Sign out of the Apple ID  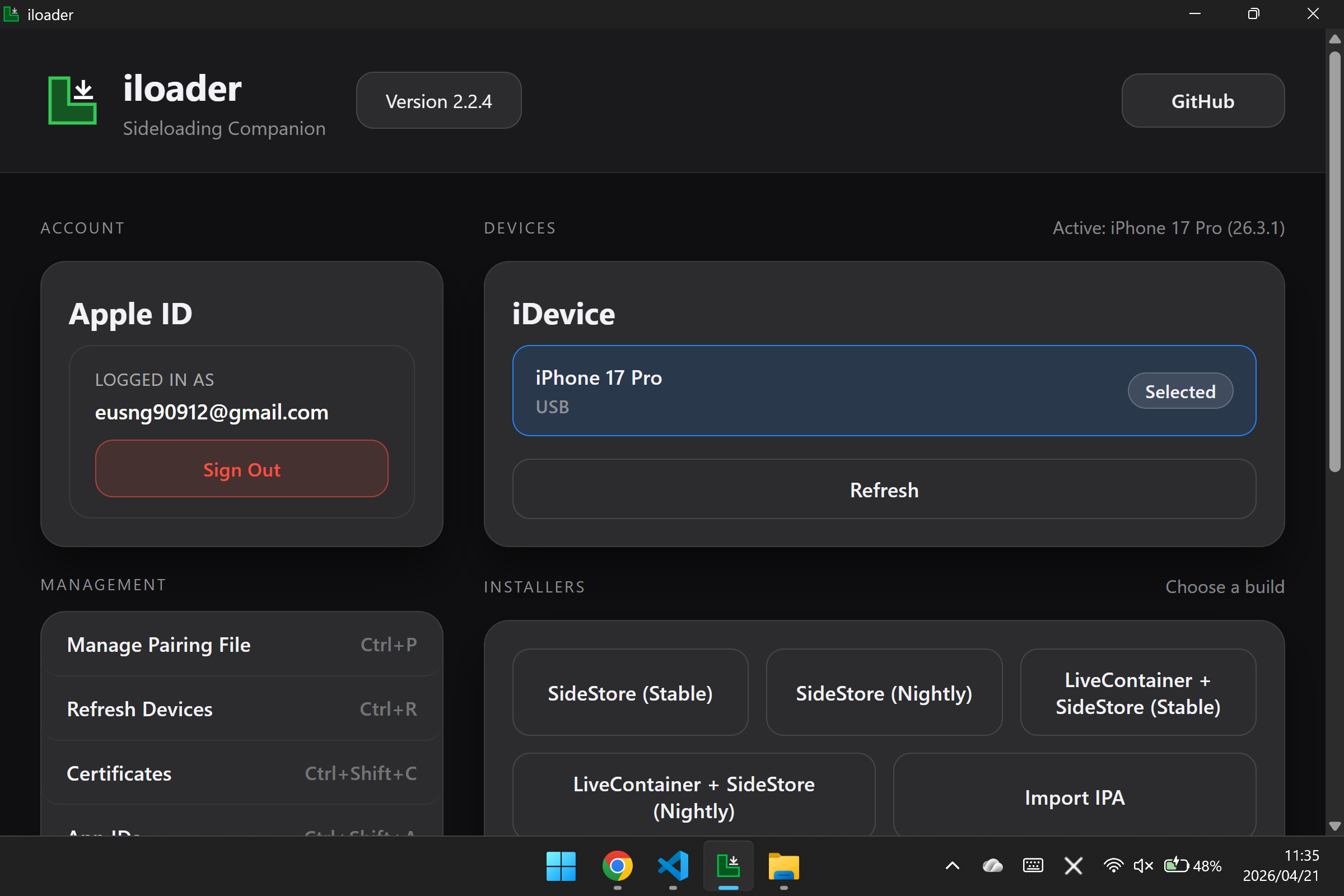242,469
